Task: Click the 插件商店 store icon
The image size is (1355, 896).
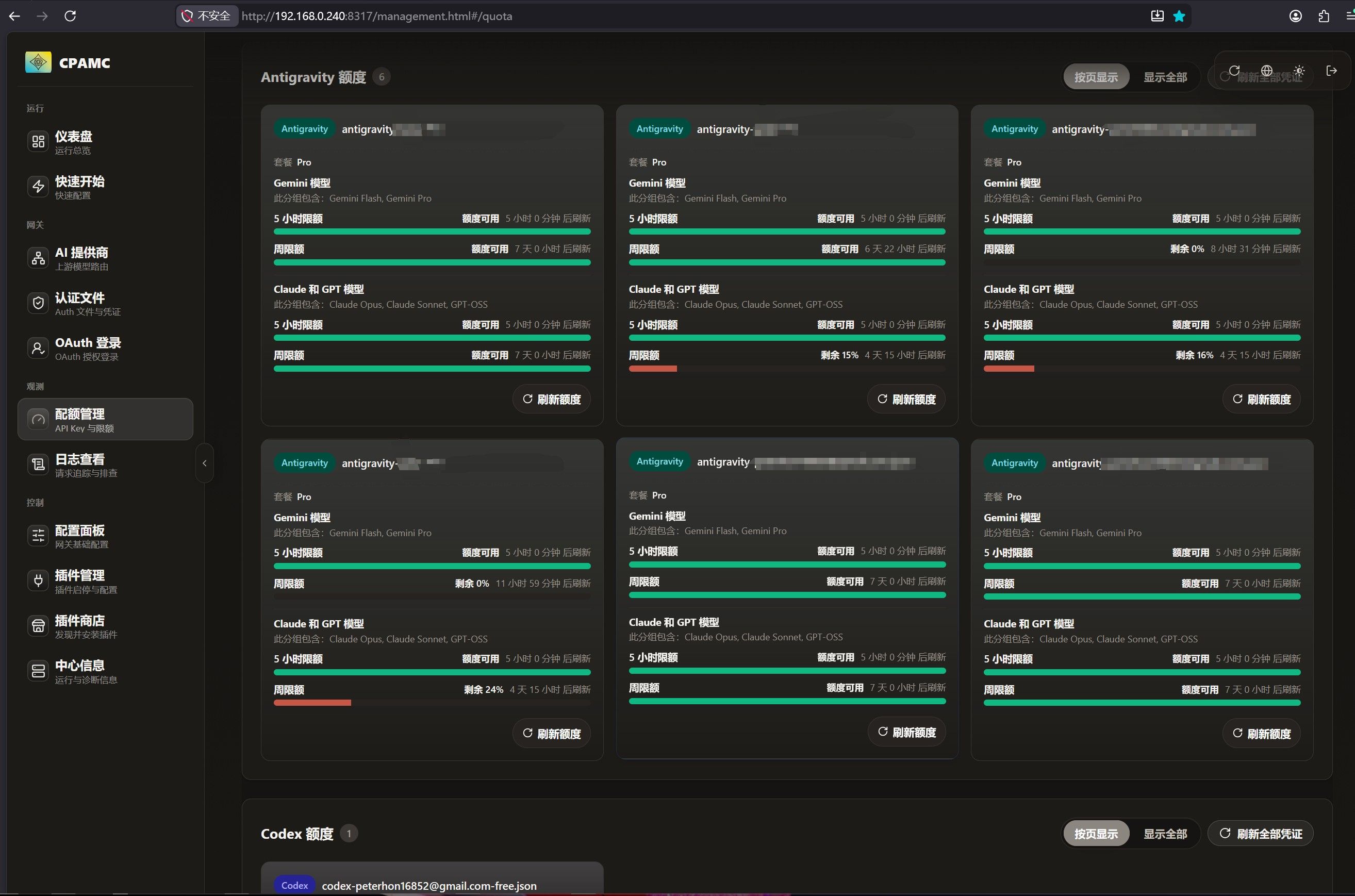Action: pyautogui.click(x=38, y=626)
